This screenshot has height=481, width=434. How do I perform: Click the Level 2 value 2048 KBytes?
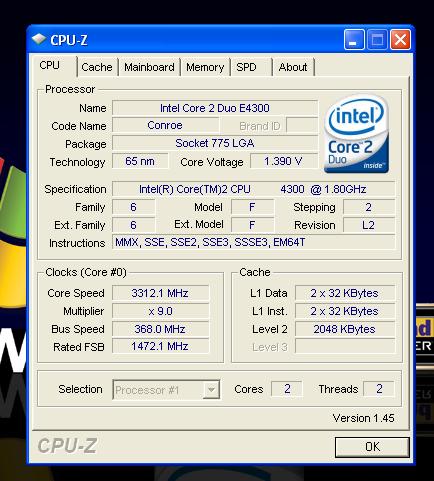[345, 329]
